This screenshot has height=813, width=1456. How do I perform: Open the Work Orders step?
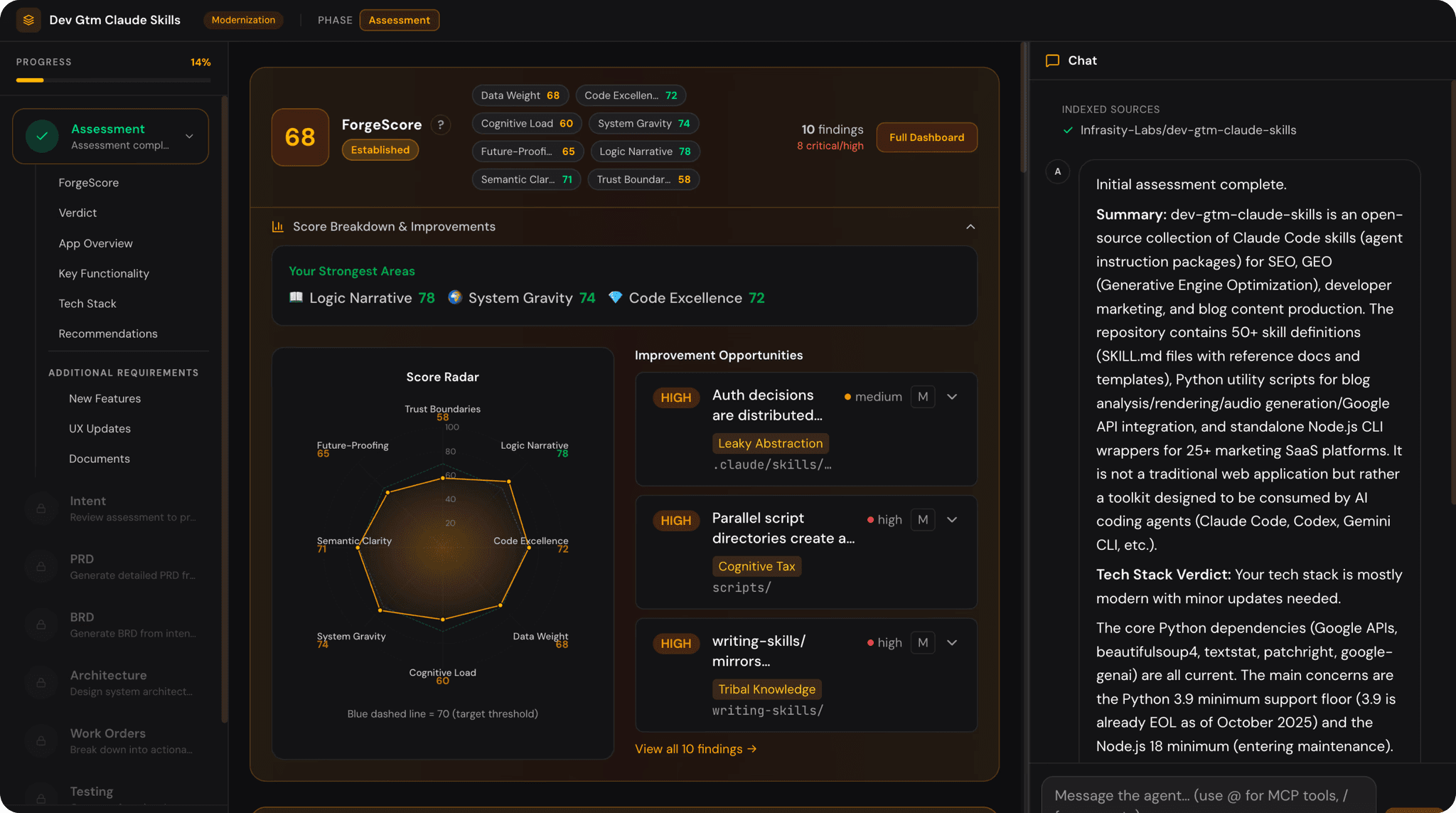[x=114, y=741]
